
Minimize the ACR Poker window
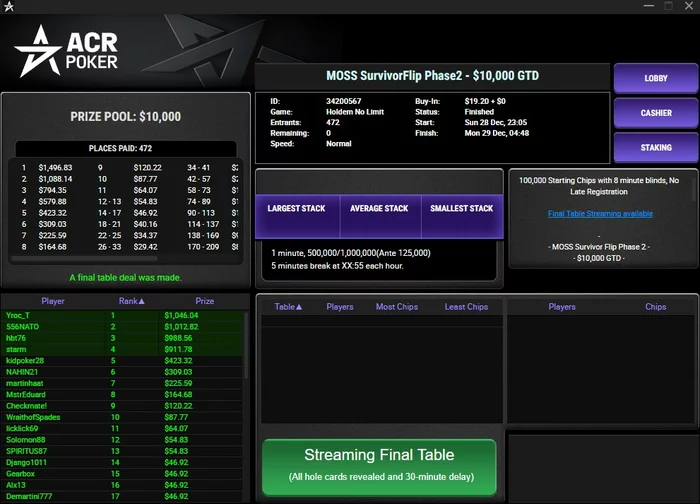pos(649,6)
